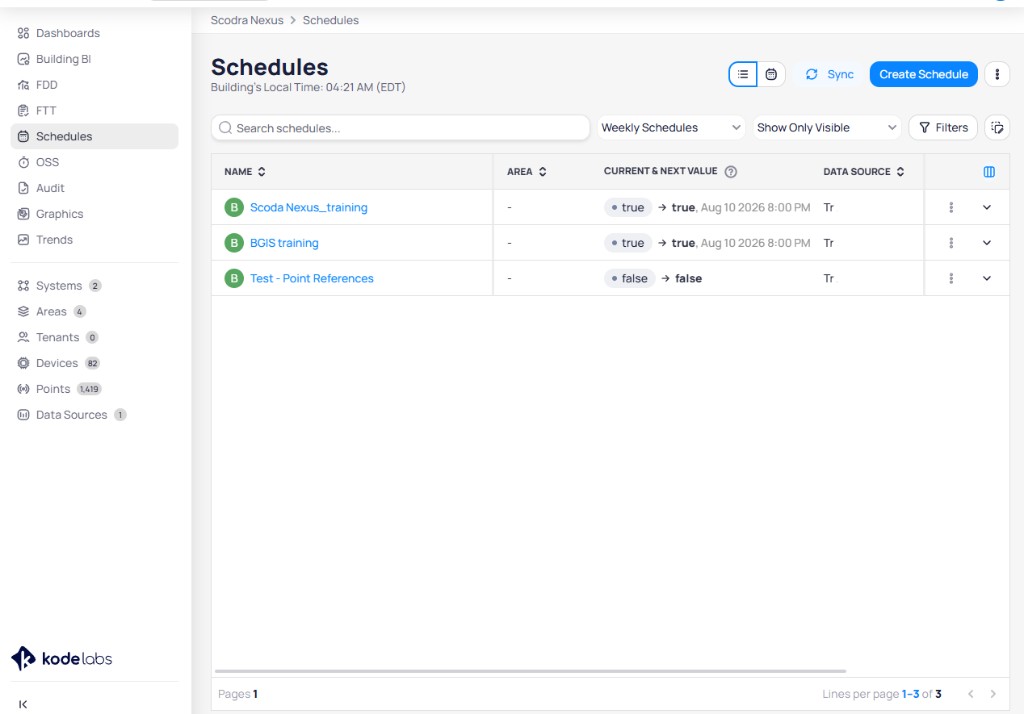Go to the previous page arrow

(970, 694)
